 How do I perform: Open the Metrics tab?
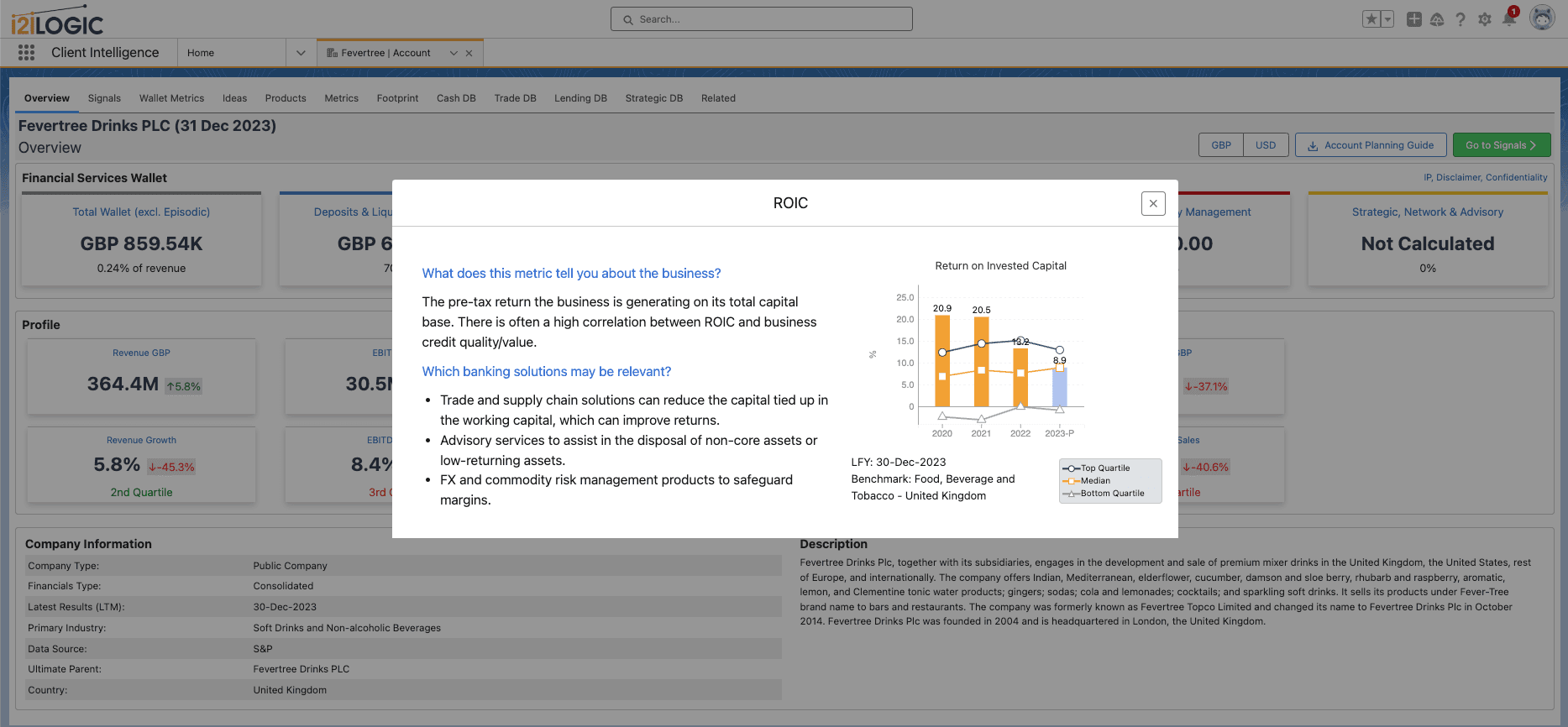(x=341, y=98)
